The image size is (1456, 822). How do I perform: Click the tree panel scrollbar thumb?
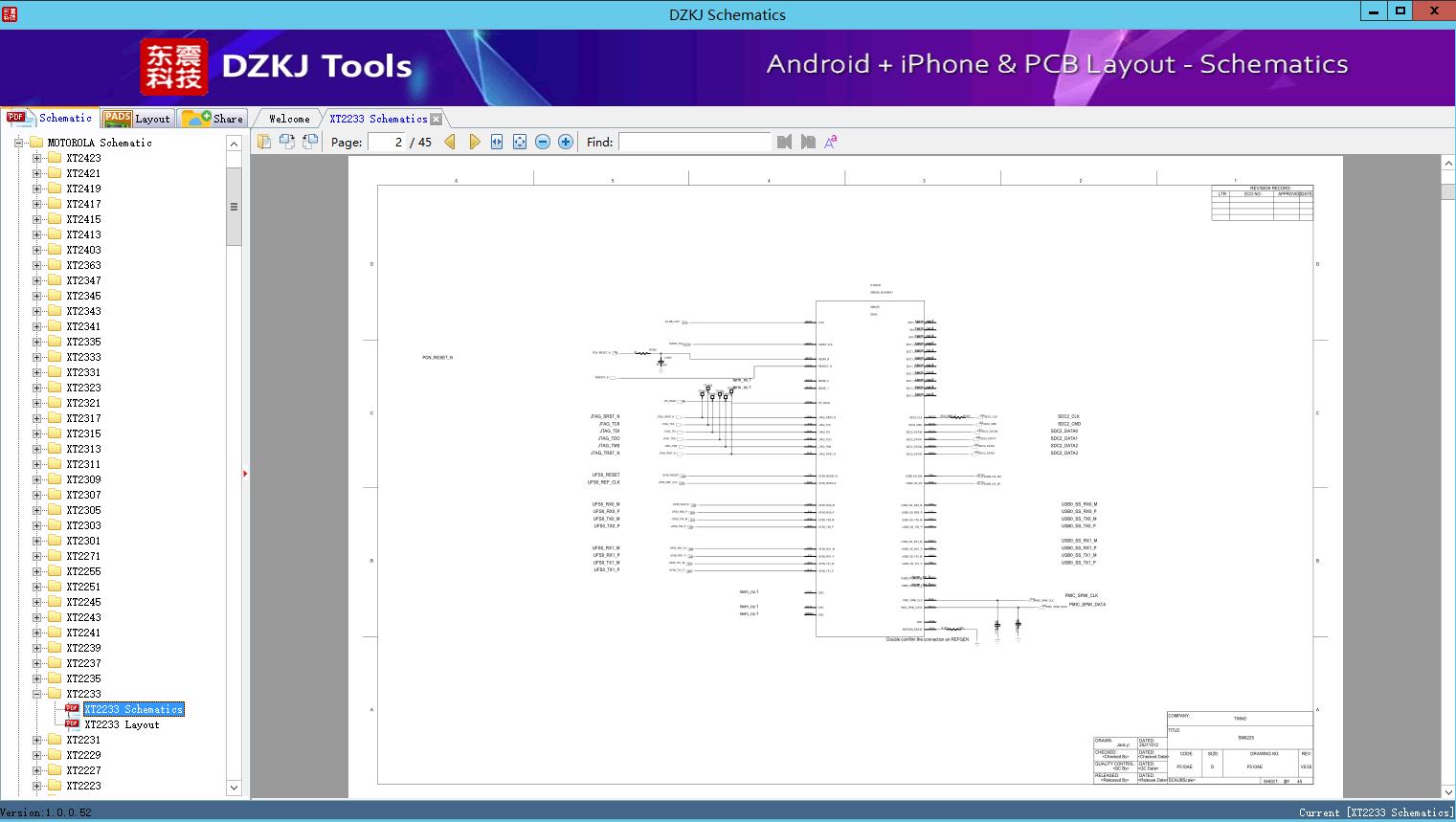coord(234,207)
